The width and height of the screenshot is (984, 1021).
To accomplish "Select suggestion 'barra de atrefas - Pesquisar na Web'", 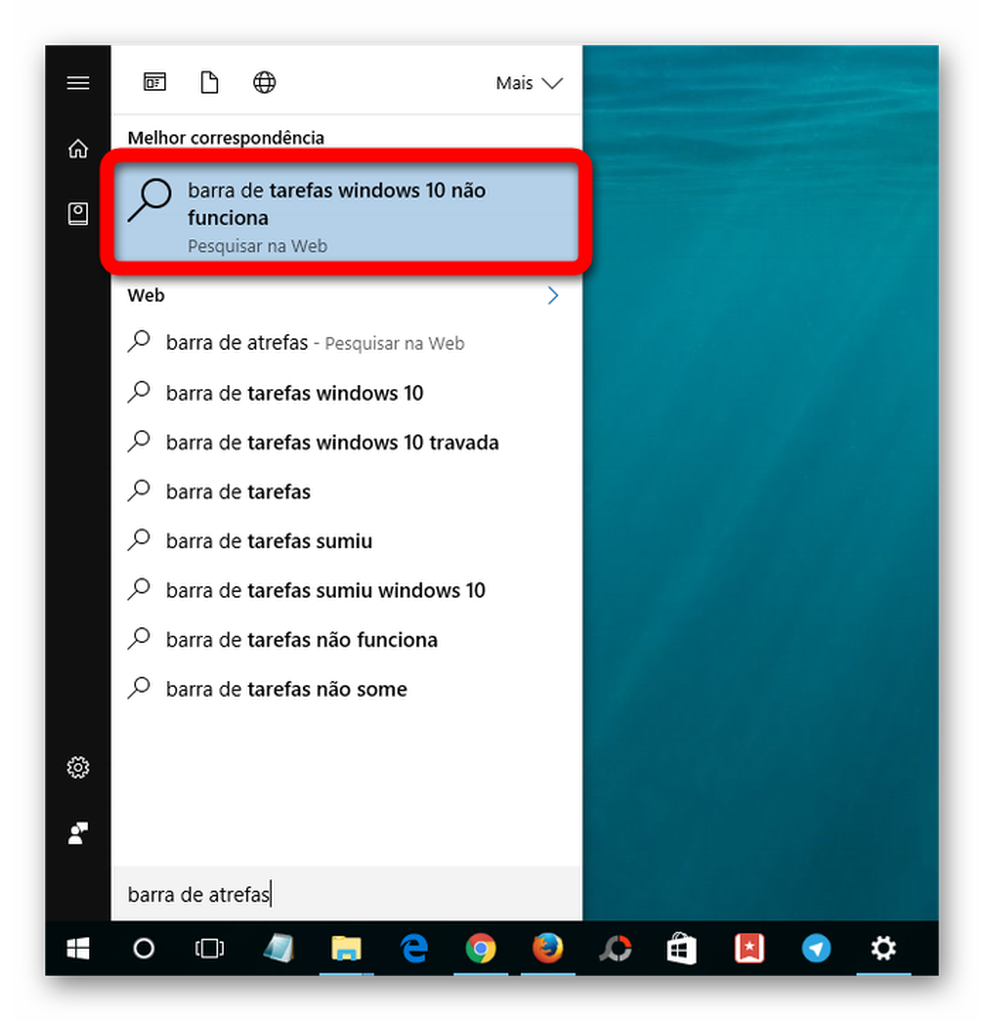I will [346, 343].
